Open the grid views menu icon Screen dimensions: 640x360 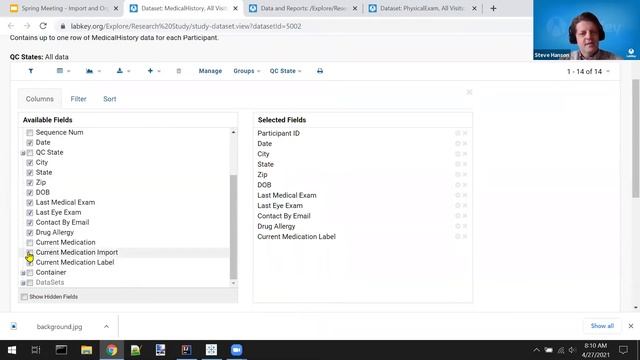pos(63,71)
